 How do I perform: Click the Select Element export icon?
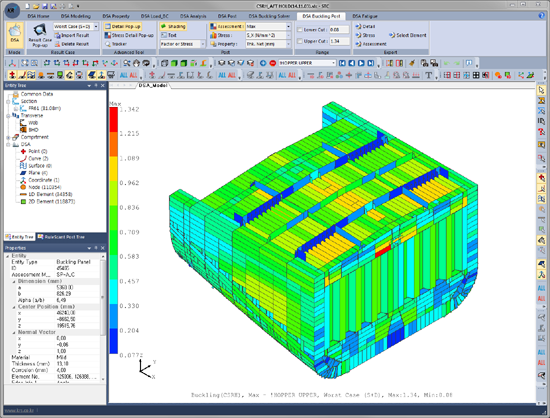tap(408, 35)
